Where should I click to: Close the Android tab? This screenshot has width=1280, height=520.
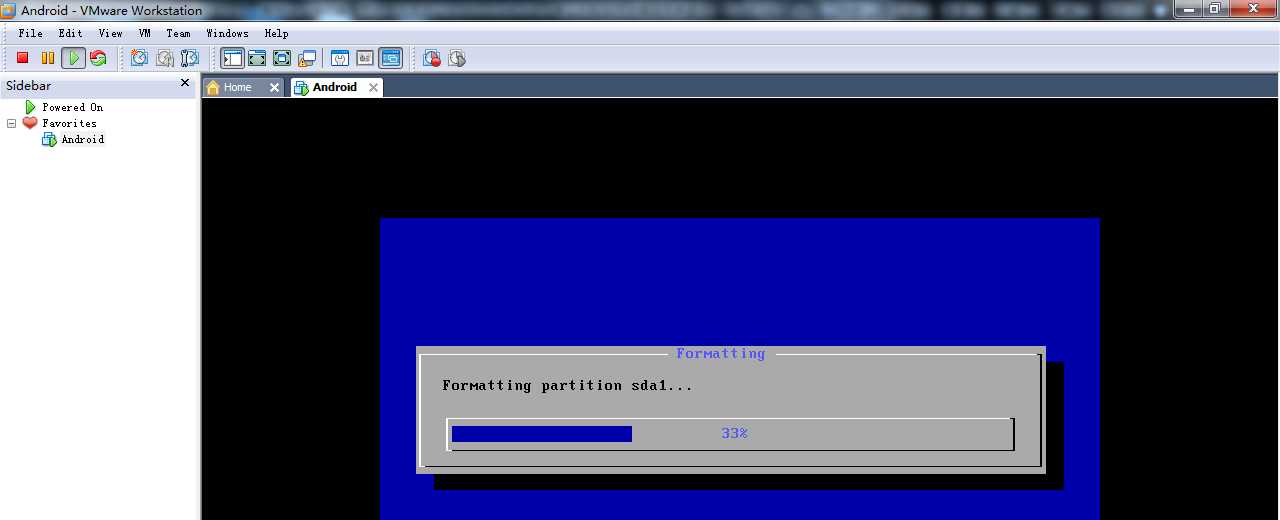point(373,88)
